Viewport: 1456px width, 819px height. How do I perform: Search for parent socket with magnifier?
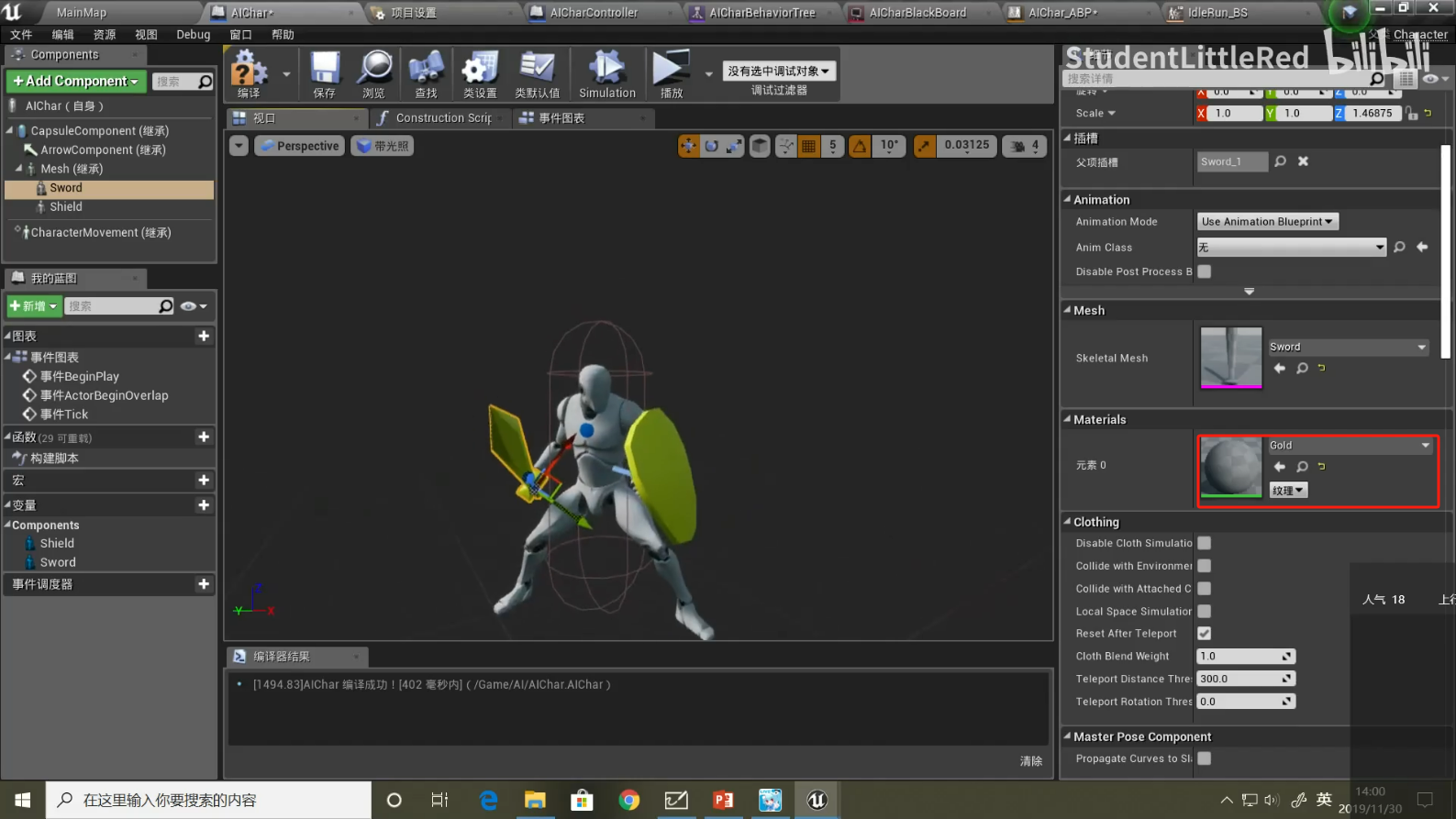point(1280,161)
